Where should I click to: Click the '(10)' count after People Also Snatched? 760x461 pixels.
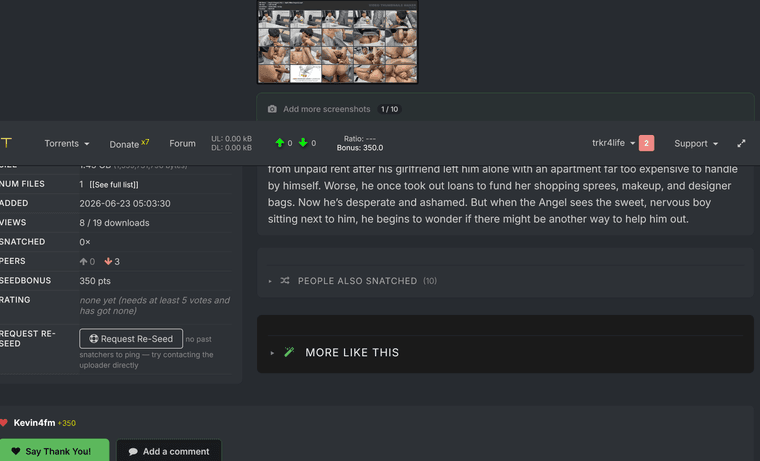[430, 281]
